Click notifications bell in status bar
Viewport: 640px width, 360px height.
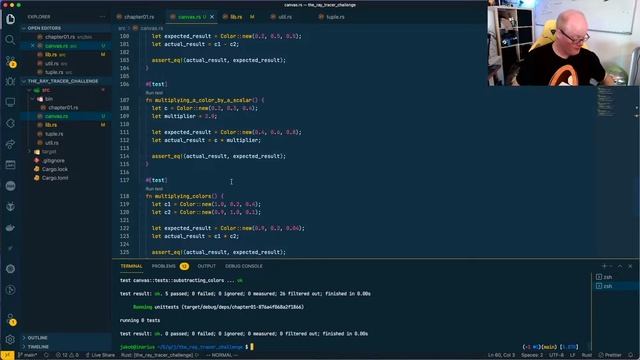[x=631, y=355]
